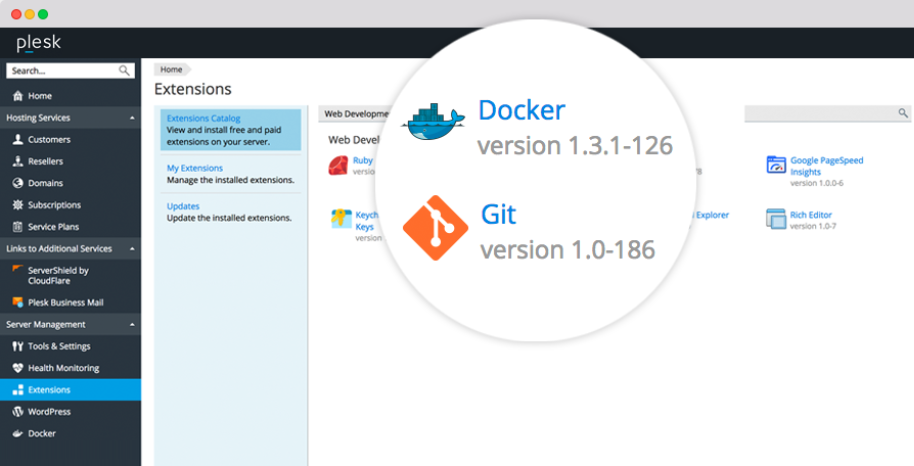Click the Service Plans icon
The height and width of the screenshot is (466, 914).
click(18, 227)
